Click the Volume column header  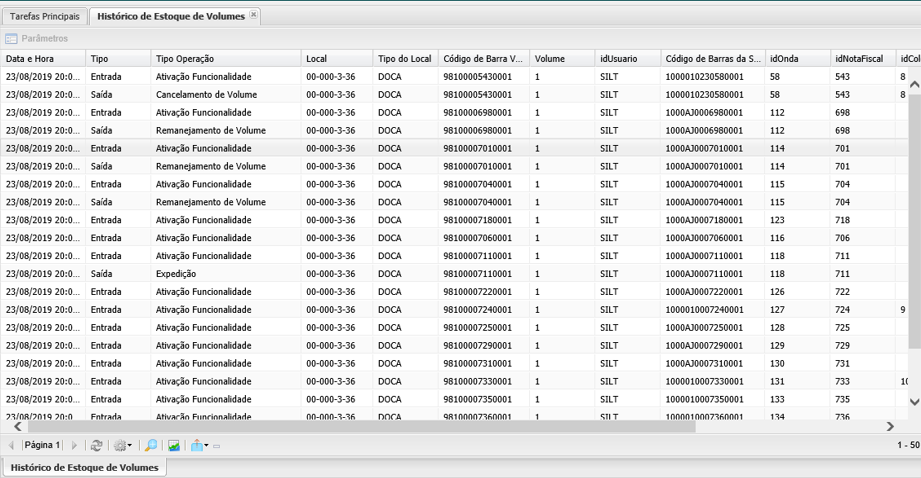click(562, 59)
